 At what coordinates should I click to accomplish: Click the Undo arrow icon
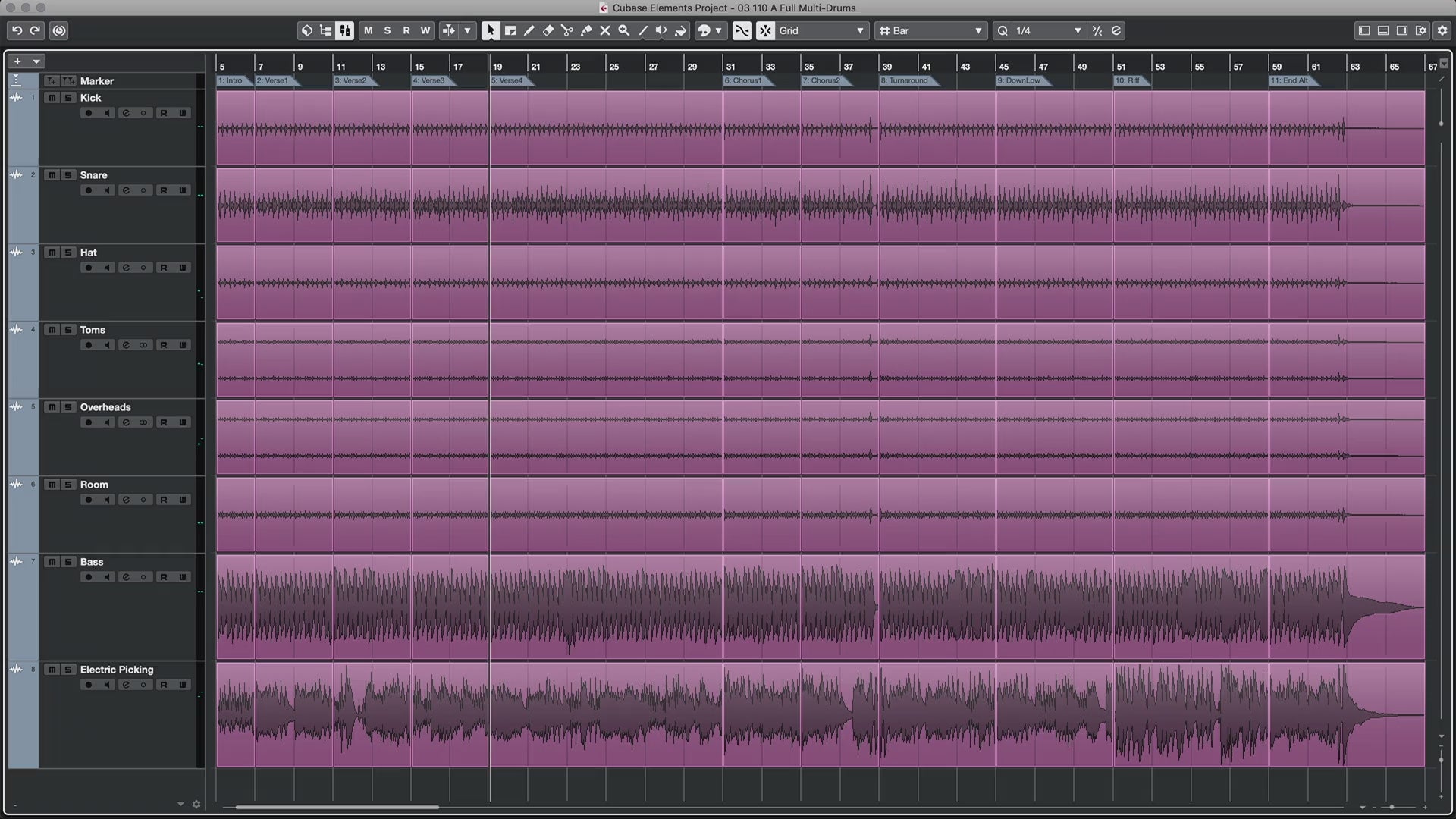(17, 30)
